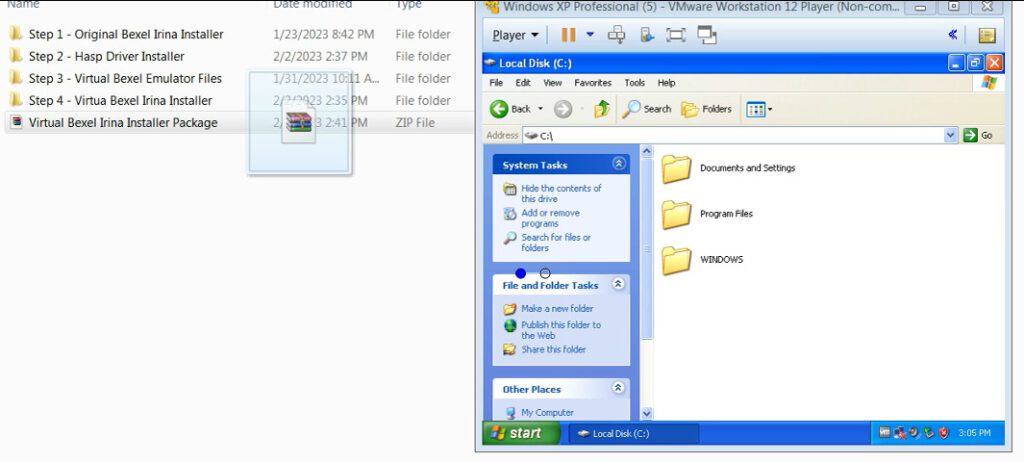
Task: Open the Edit menu in Local Disk window
Action: click(523, 83)
